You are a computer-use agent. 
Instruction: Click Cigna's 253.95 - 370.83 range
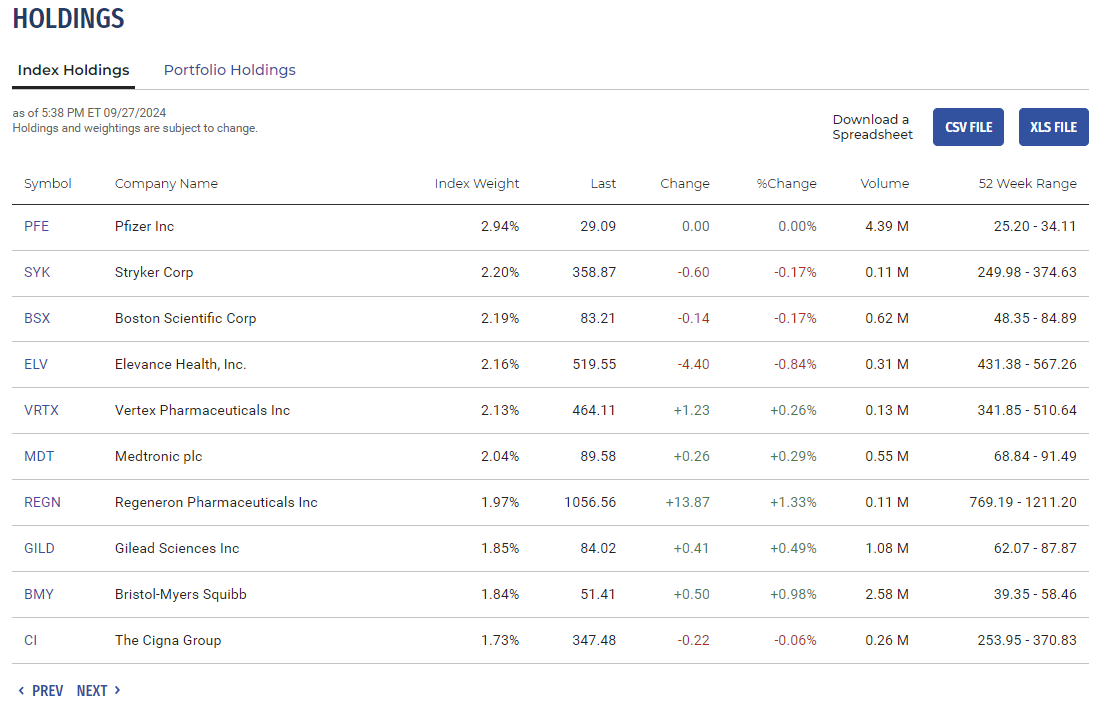point(1027,640)
